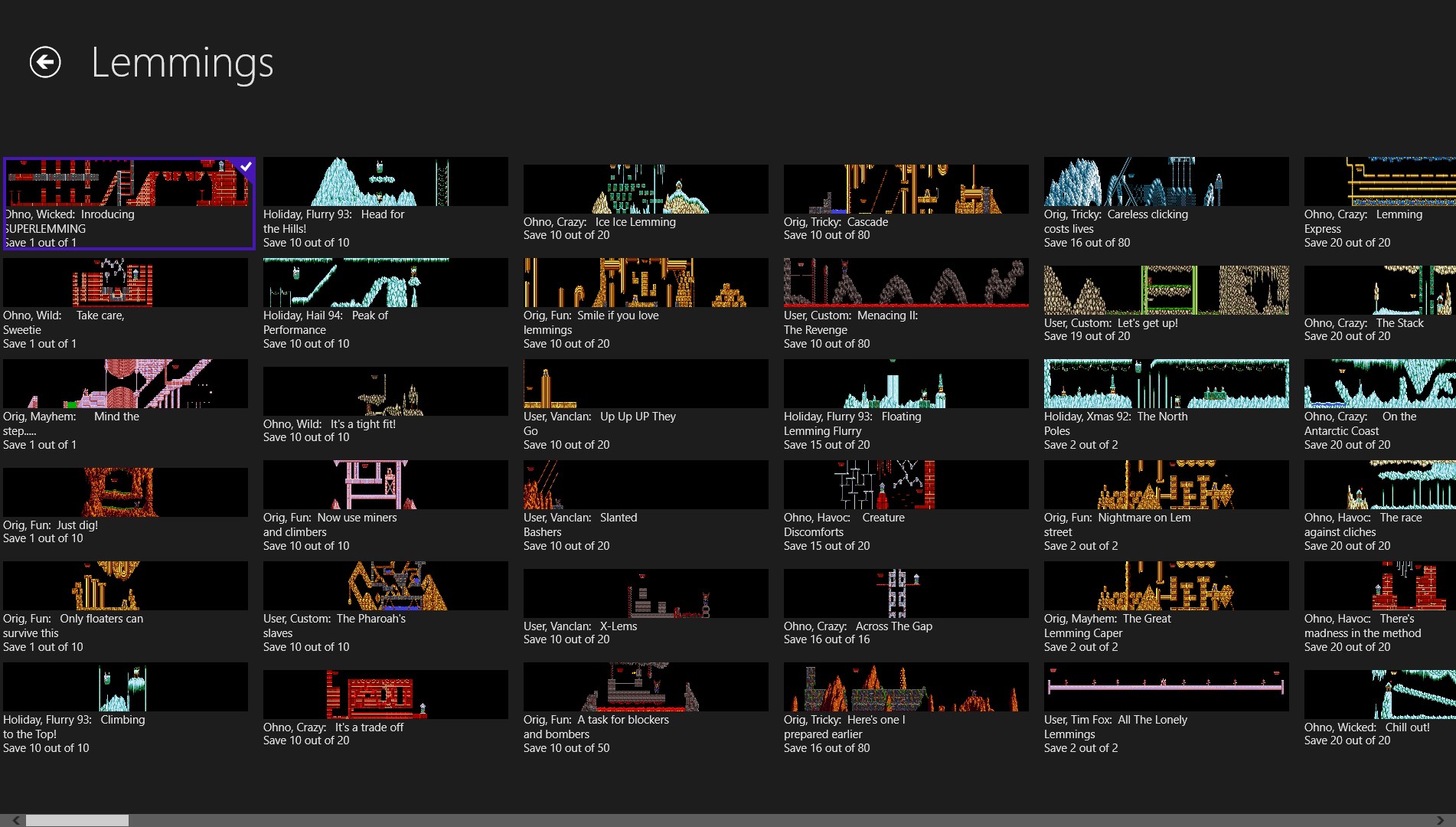Image resolution: width=1456 pixels, height=827 pixels.
Task: Select 'Careless clicking costs lives' level
Action: pyautogui.click(x=1167, y=203)
